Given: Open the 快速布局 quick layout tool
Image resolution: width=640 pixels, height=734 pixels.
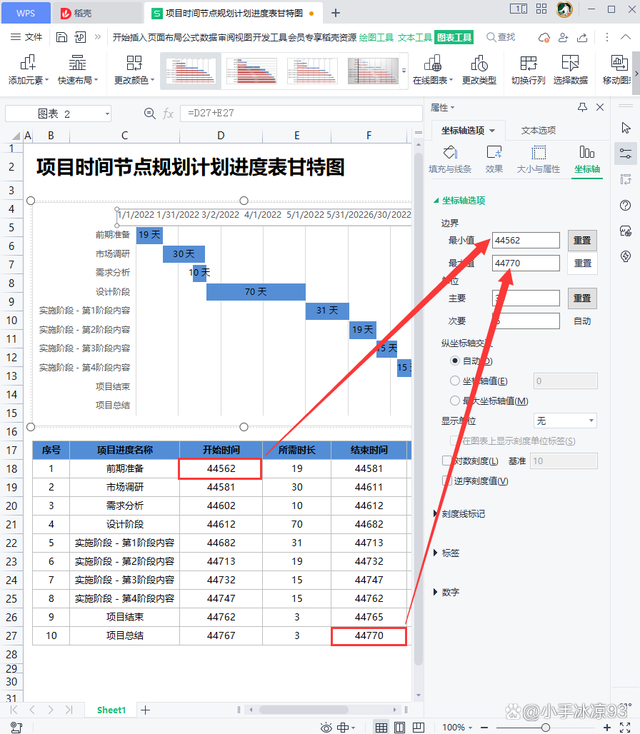Looking at the screenshot, I should pyautogui.click(x=78, y=70).
